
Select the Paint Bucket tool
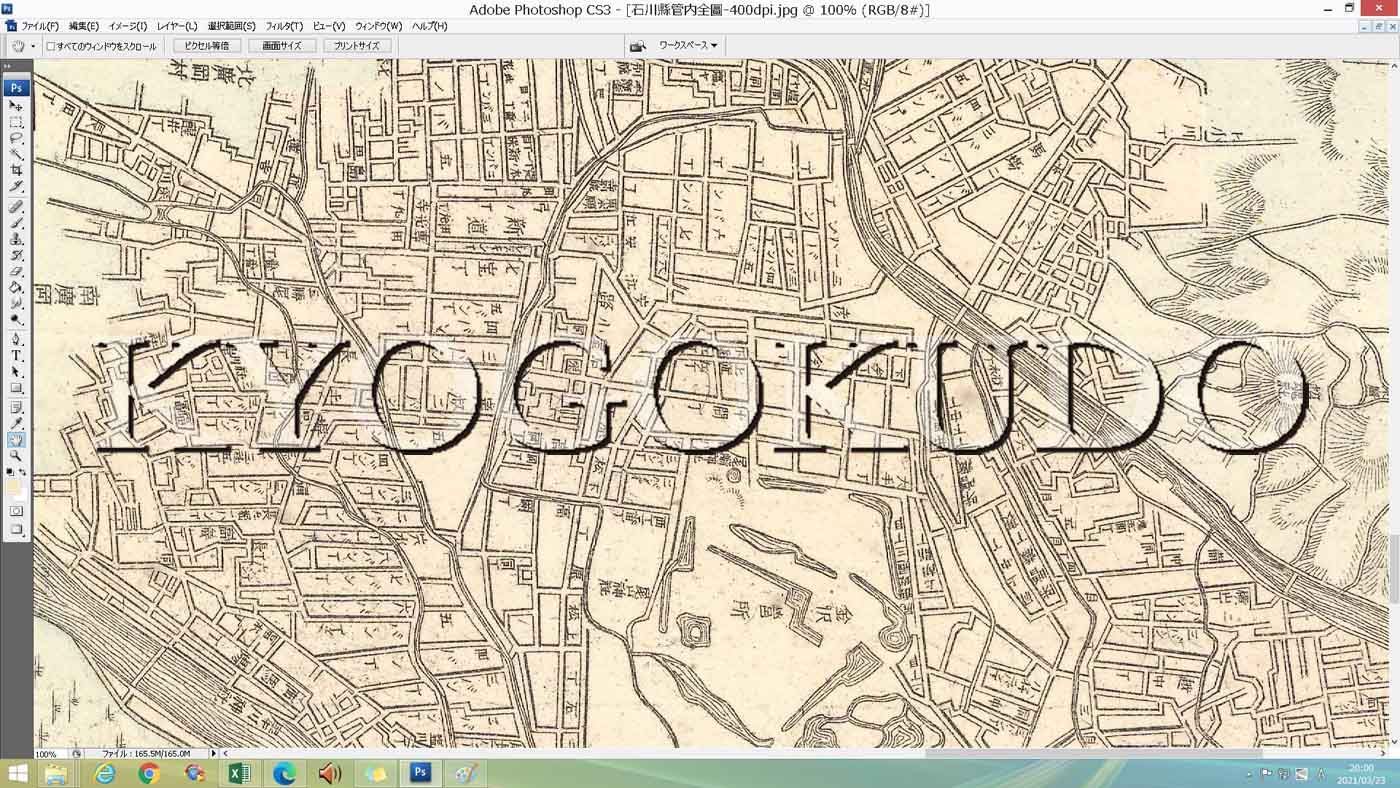pyautogui.click(x=16, y=287)
